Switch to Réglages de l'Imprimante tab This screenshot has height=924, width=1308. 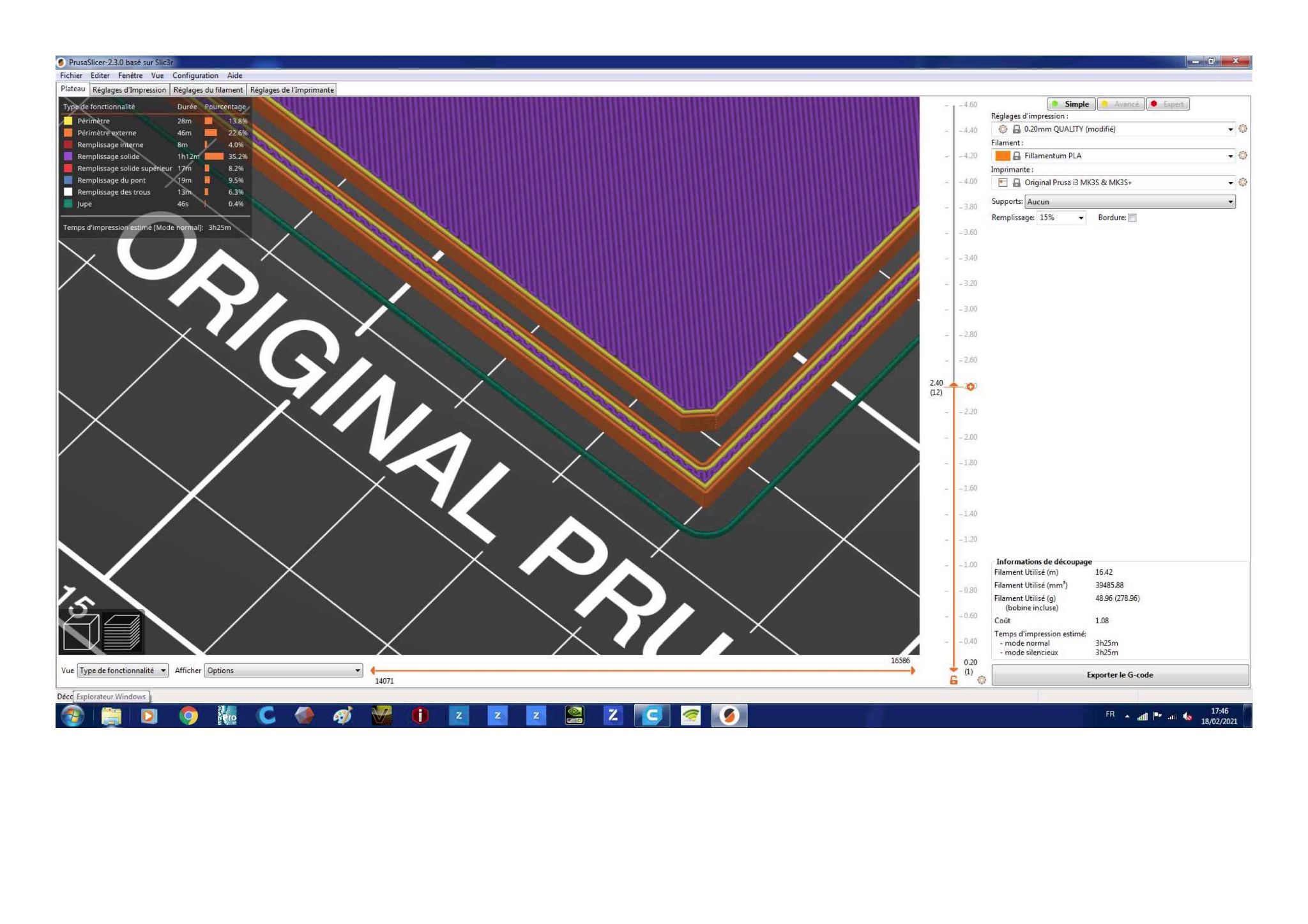(x=292, y=90)
